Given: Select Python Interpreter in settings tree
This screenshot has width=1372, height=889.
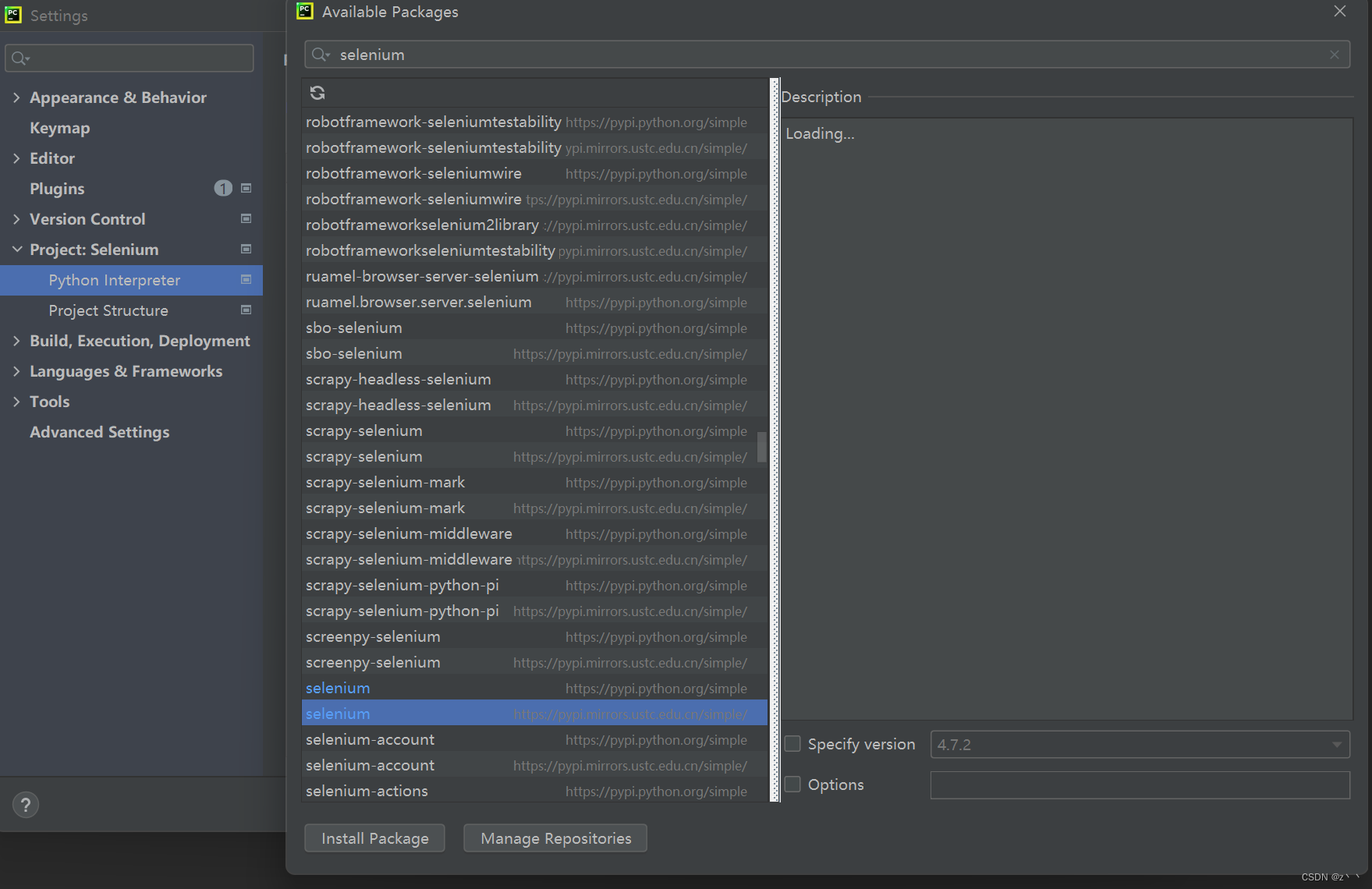Looking at the screenshot, I should point(131,280).
